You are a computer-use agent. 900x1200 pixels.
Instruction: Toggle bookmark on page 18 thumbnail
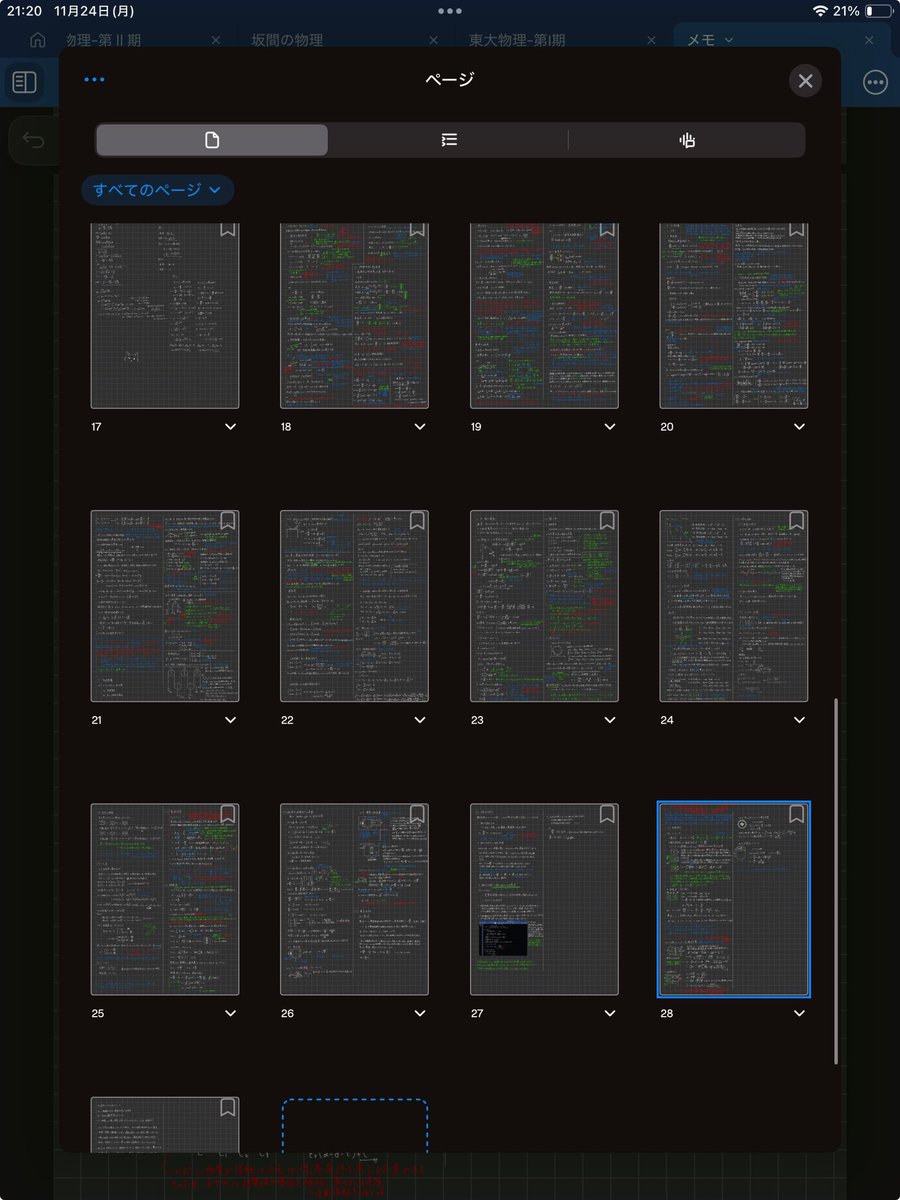pos(417,229)
